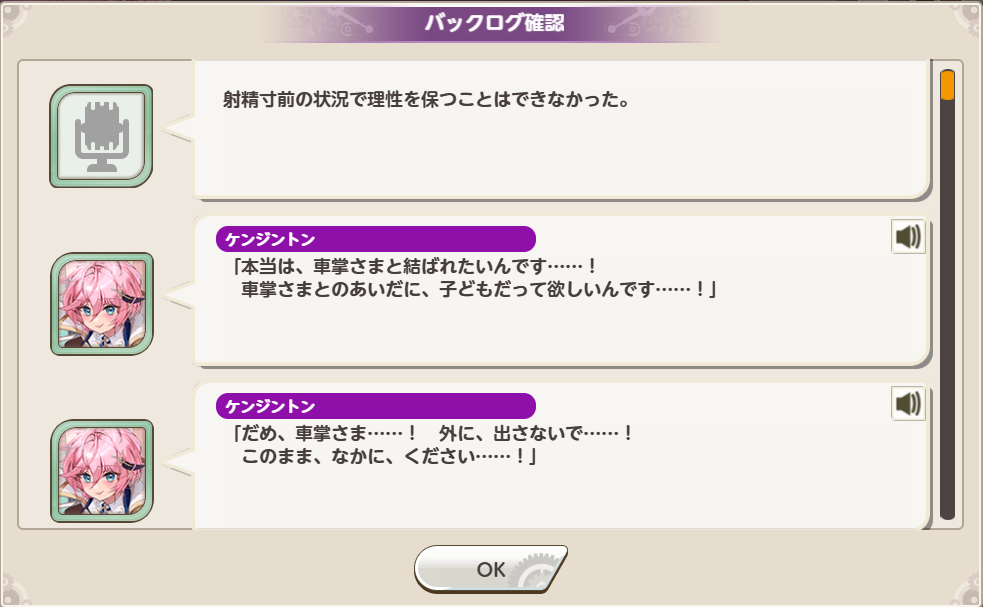983x607 pixels.
Task: Click the dark scrollbar track near the bottom
Action: coord(947,480)
